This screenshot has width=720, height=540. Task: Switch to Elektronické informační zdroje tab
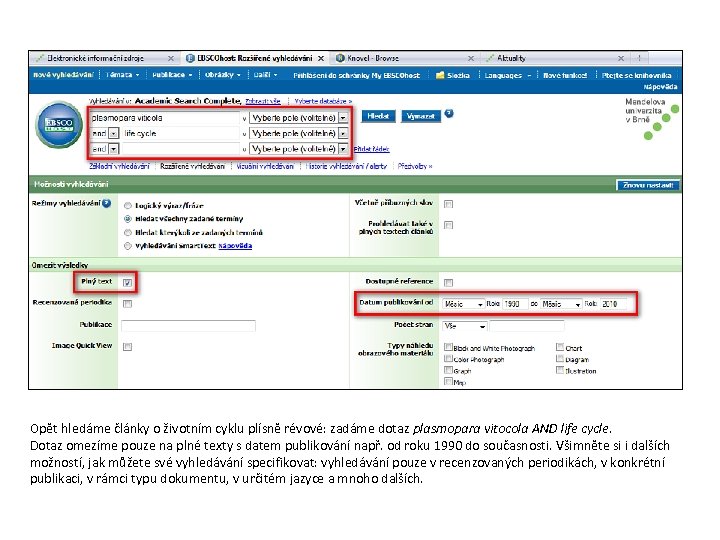pos(96,58)
